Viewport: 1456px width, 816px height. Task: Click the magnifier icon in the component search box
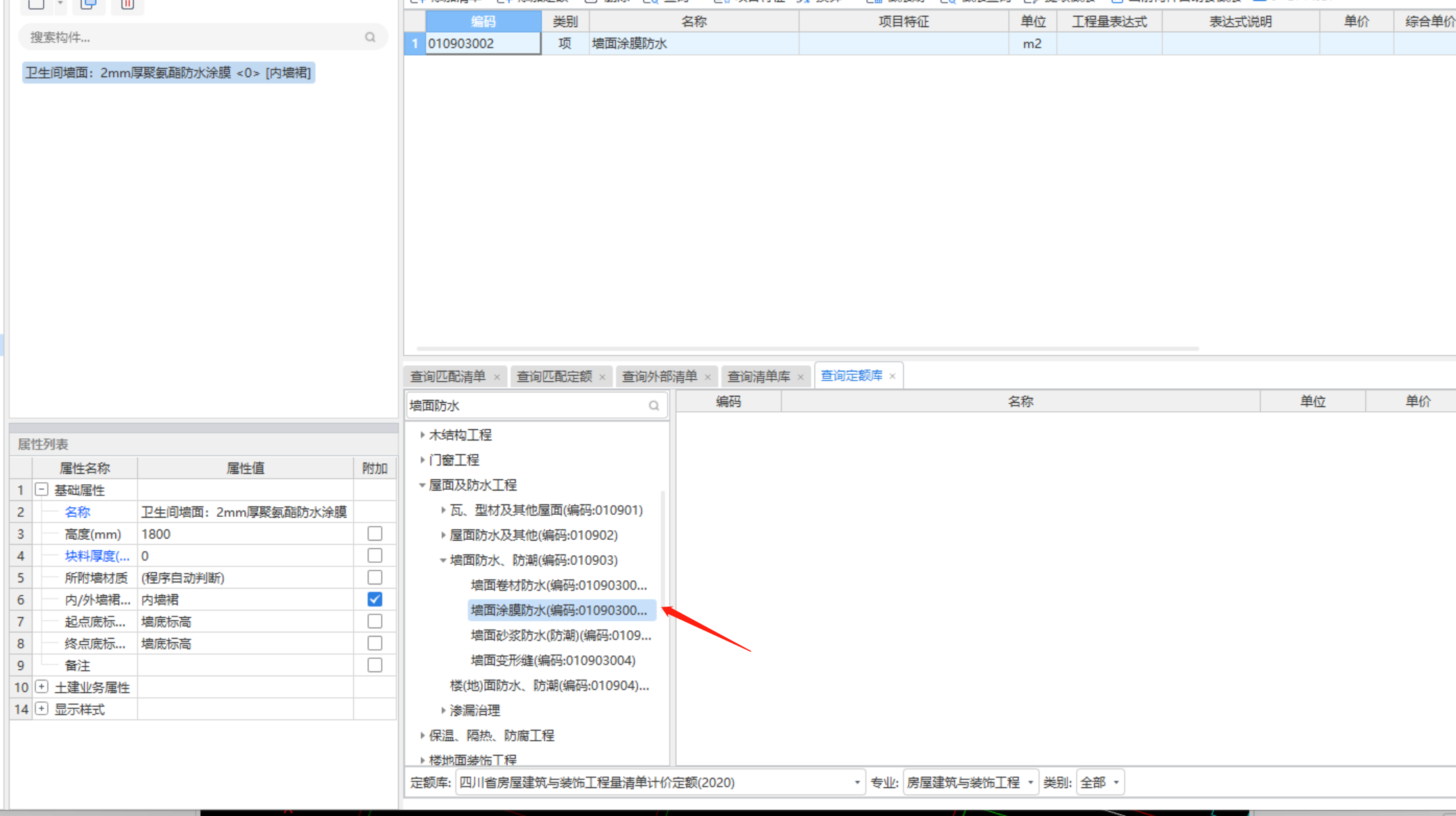pos(370,37)
